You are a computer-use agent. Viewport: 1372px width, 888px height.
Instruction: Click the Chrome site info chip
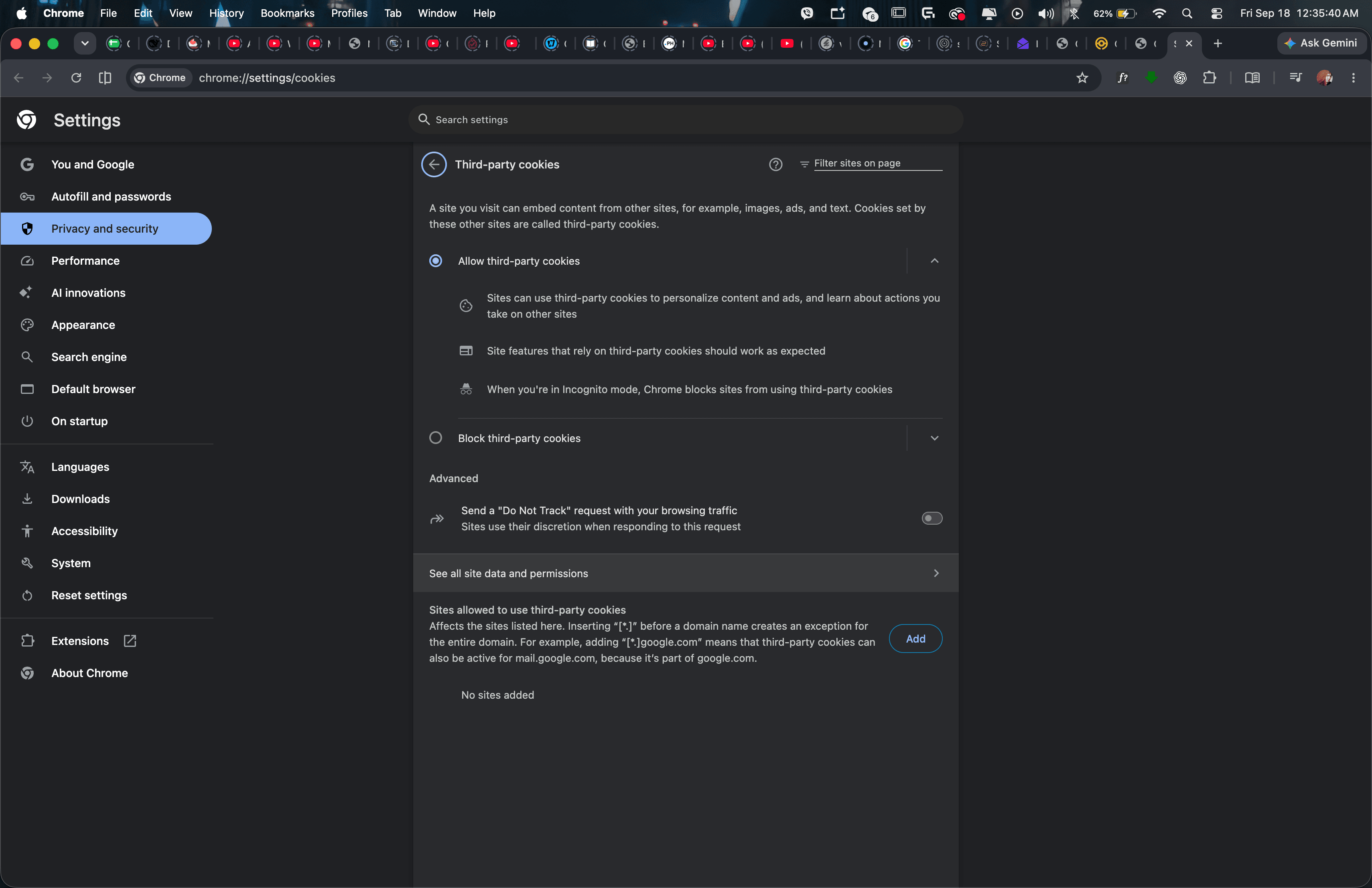(x=160, y=78)
